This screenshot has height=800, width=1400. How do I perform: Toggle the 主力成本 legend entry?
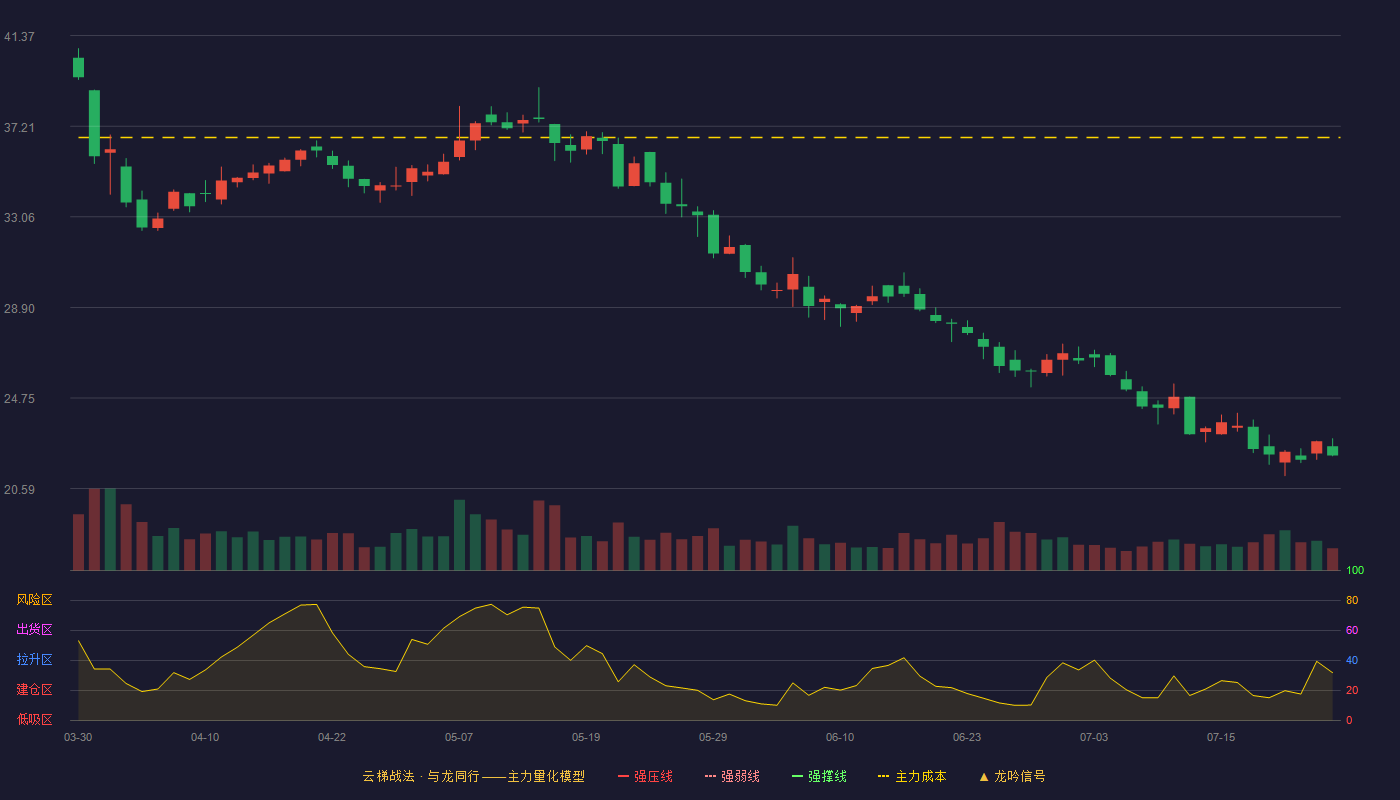[912, 776]
